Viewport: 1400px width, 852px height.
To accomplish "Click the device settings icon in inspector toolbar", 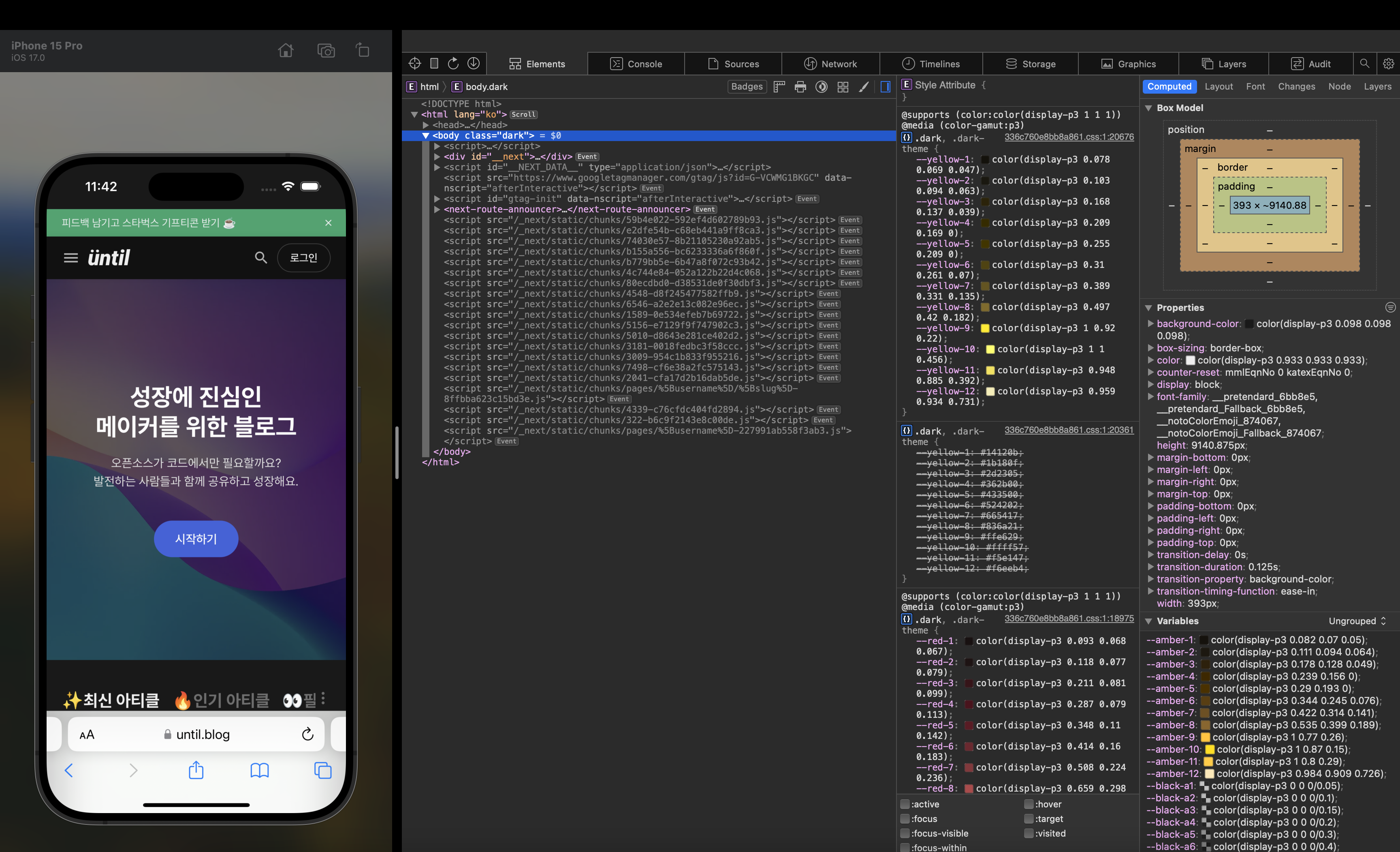I will [x=434, y=64].
